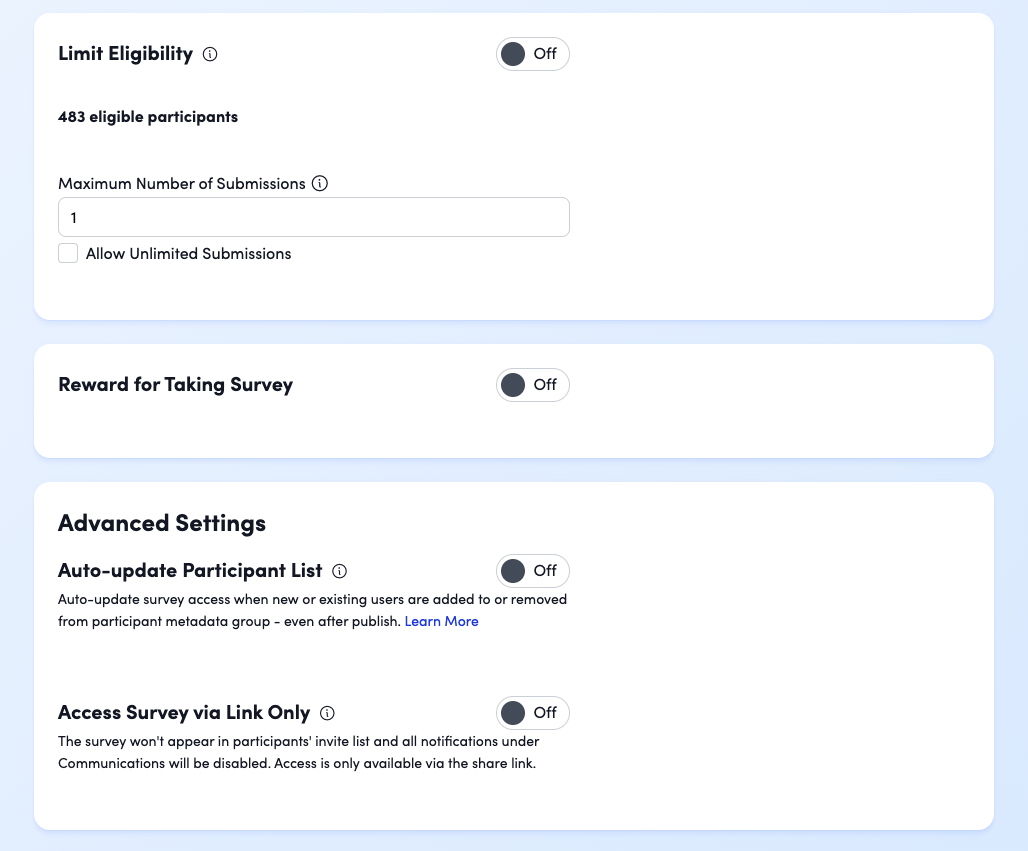The height and width of the screenshot is (851, 1028).
Task: Click info icon beside Limit Eligibility
Action: pyautogui.click(x=210, y=54)
